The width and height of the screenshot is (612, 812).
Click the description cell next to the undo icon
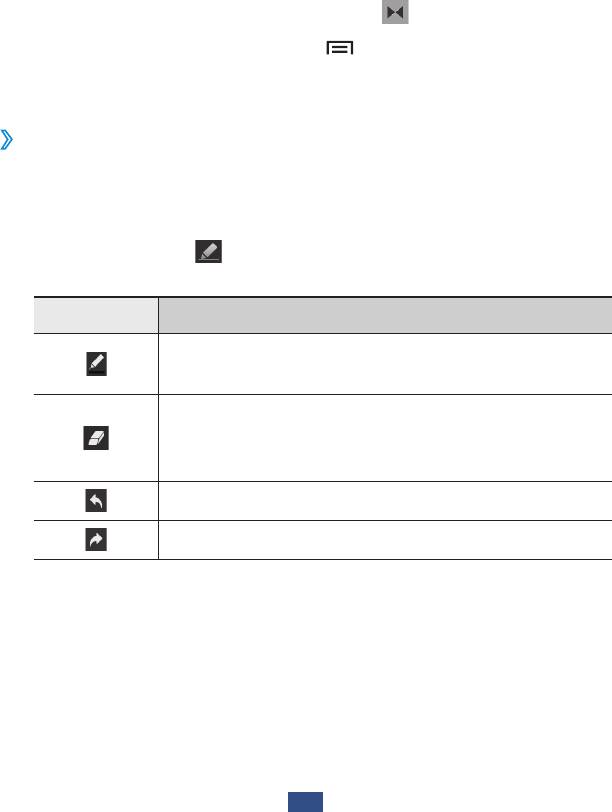coord(384,500)
